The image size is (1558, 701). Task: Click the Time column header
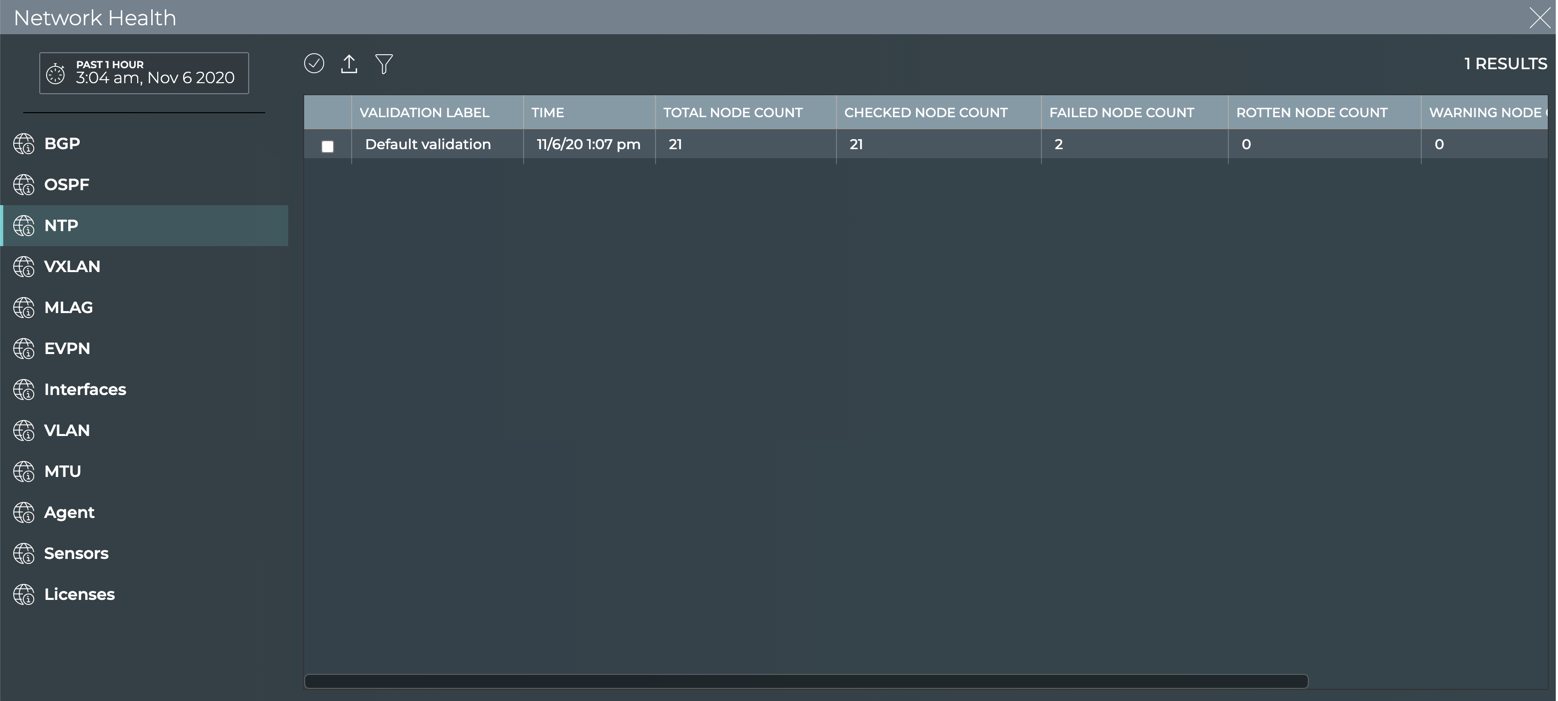pos(548,112)
